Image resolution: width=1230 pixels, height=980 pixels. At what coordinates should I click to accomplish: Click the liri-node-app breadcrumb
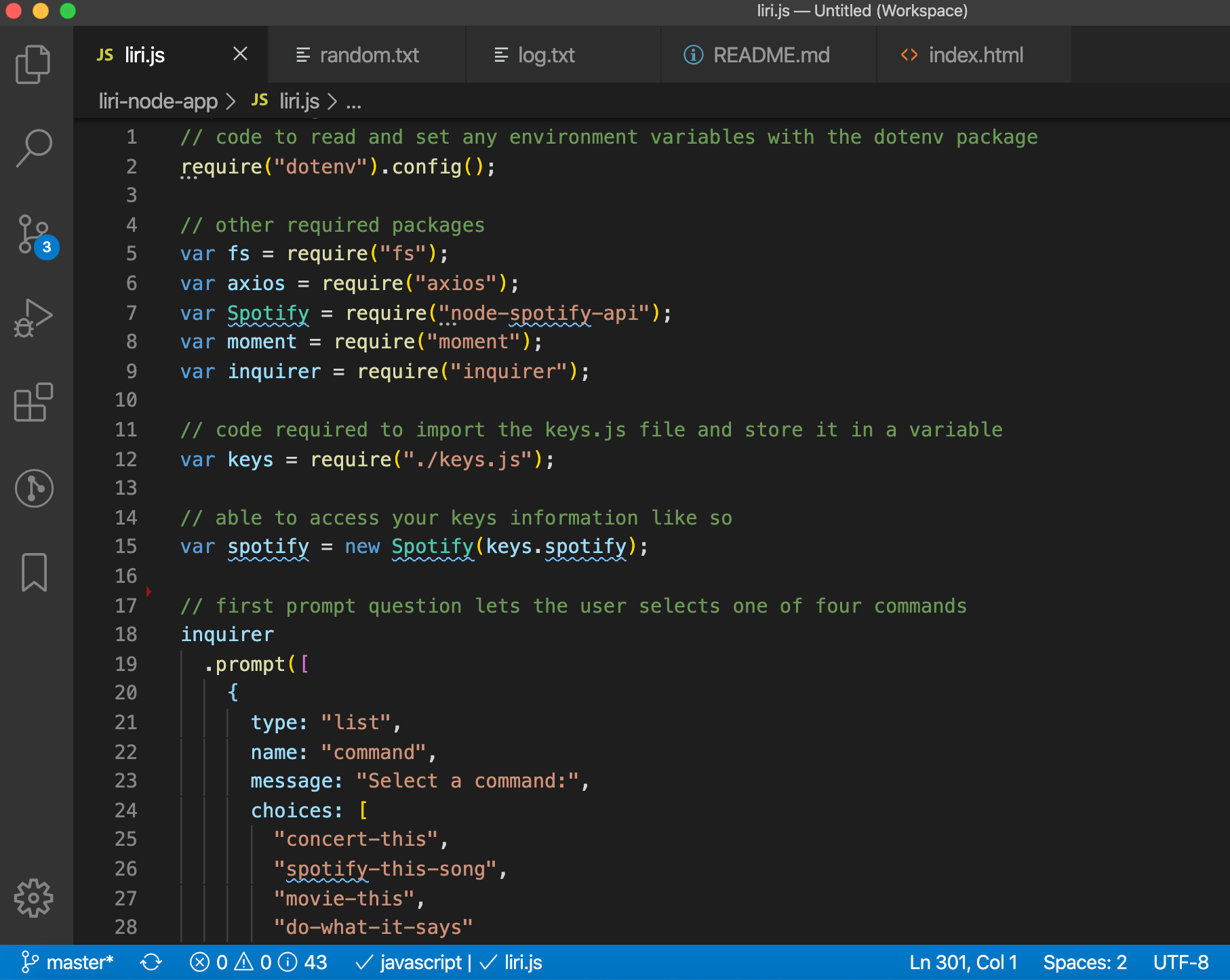(158, 102)
